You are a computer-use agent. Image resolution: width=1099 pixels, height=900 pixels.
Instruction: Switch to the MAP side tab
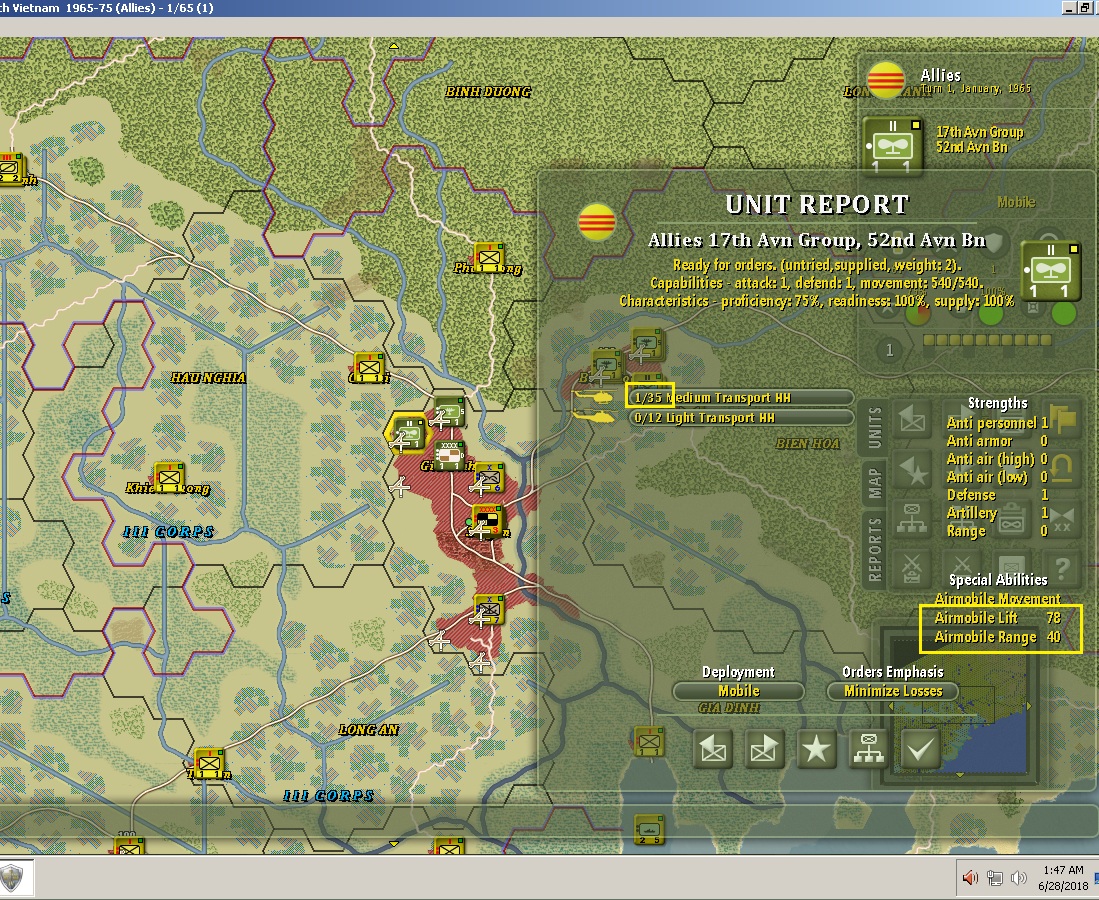click(x=875, y=482)
